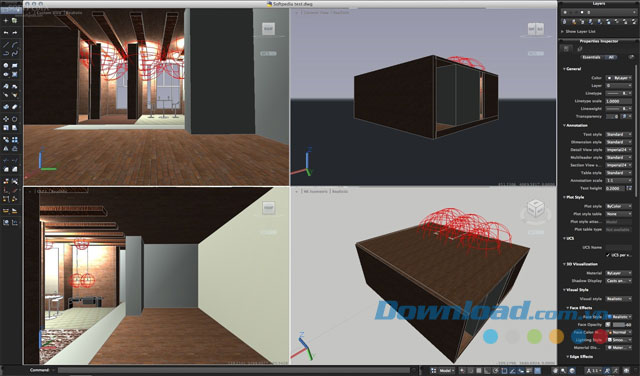Viewport: 640px width, 376px height.
Task: Click the globe icon in the status bar
Action: point(572,371)
